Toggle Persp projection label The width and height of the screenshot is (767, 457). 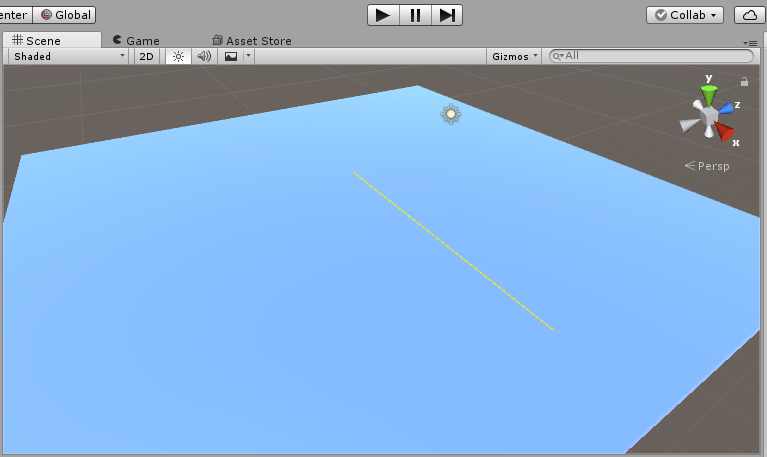coord(707,166)
